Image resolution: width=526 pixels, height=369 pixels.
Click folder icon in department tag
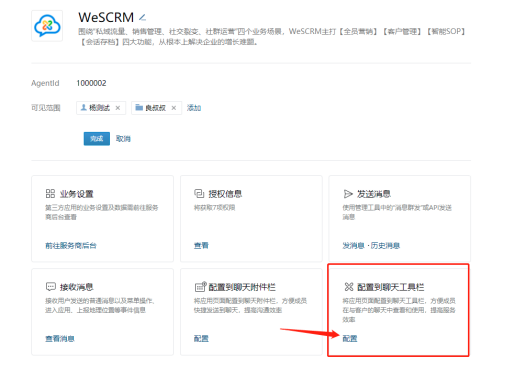[139, 107]
